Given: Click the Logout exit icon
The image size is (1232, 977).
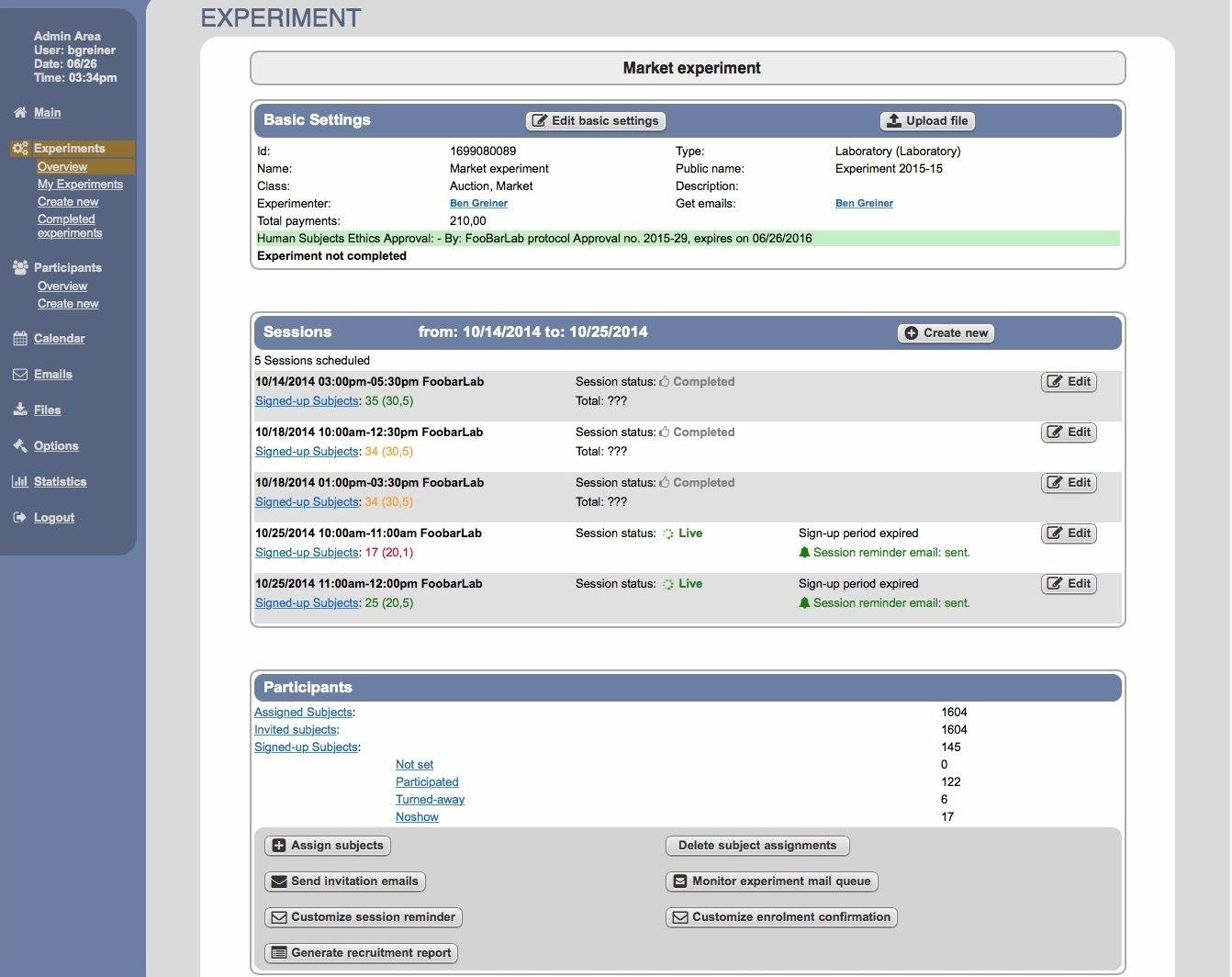Looking at the screenshot, I should click(x=20, y=517).
